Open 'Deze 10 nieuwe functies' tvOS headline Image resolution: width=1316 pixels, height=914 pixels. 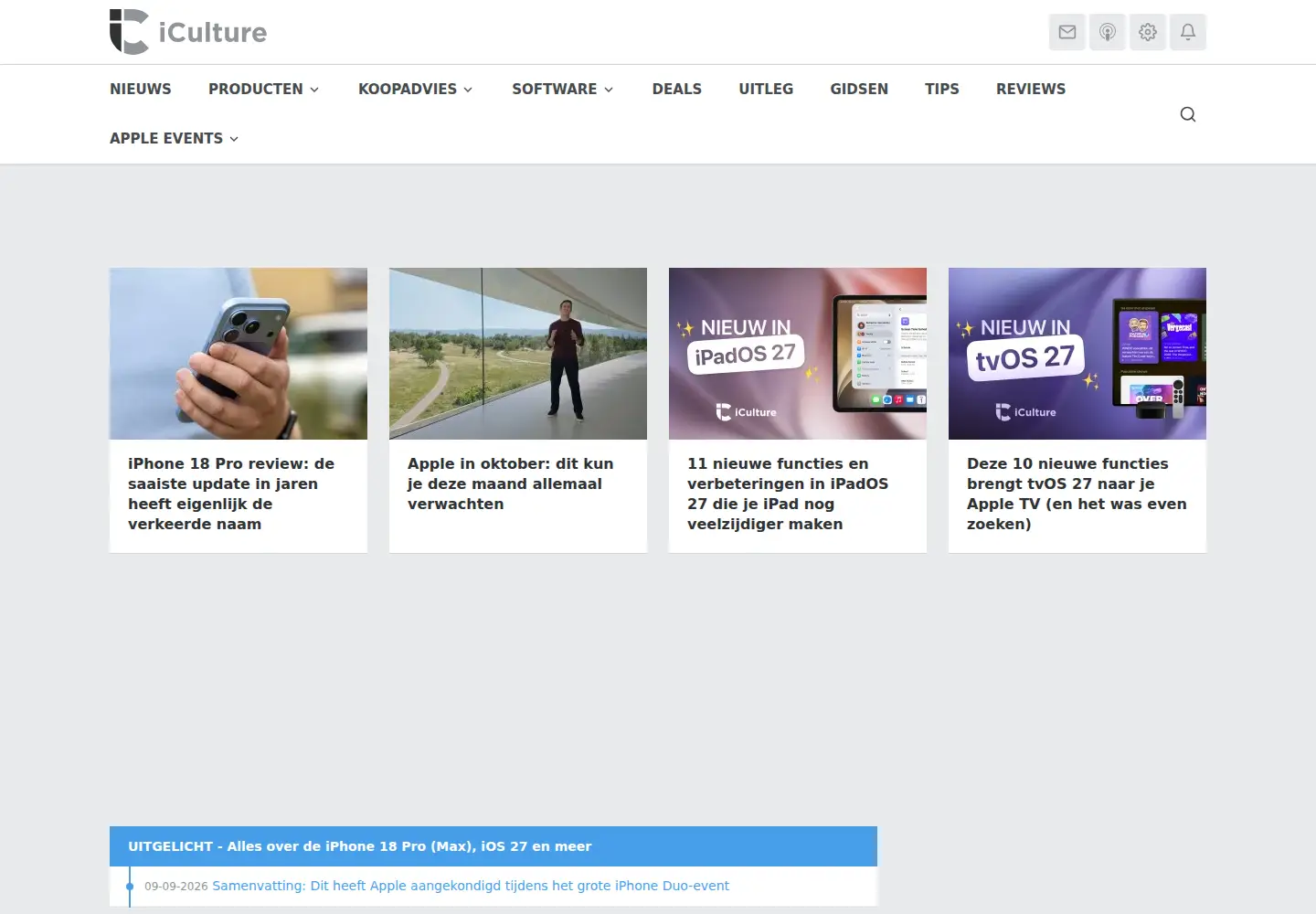coord(1077,494)
